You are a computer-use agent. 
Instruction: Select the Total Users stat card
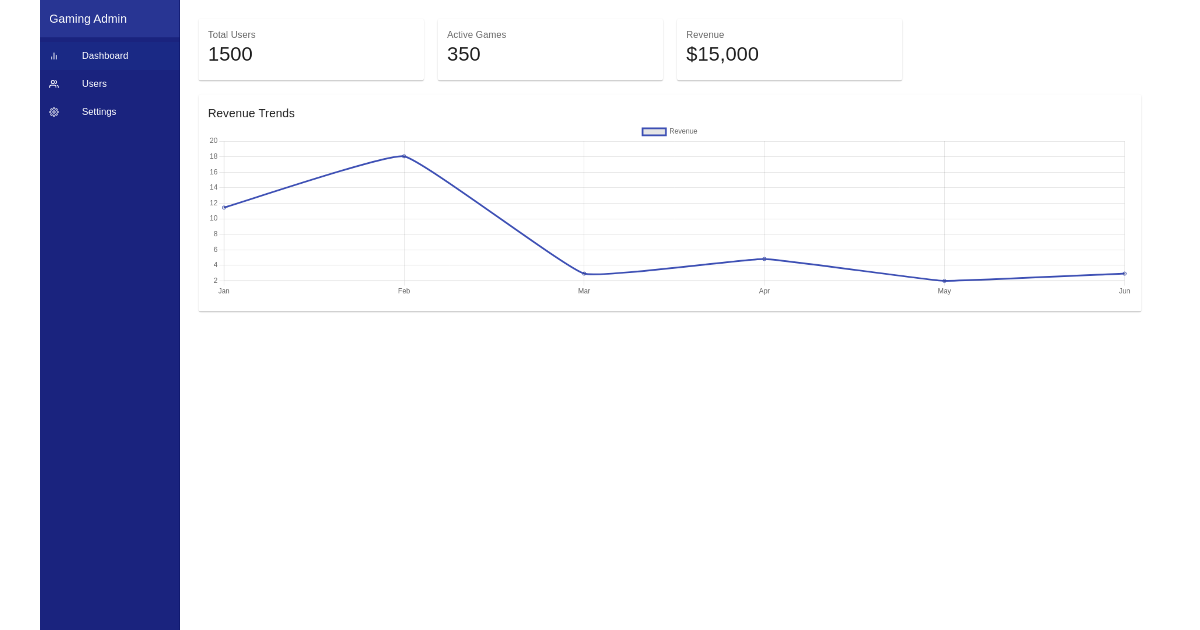(x=311, y=50)
